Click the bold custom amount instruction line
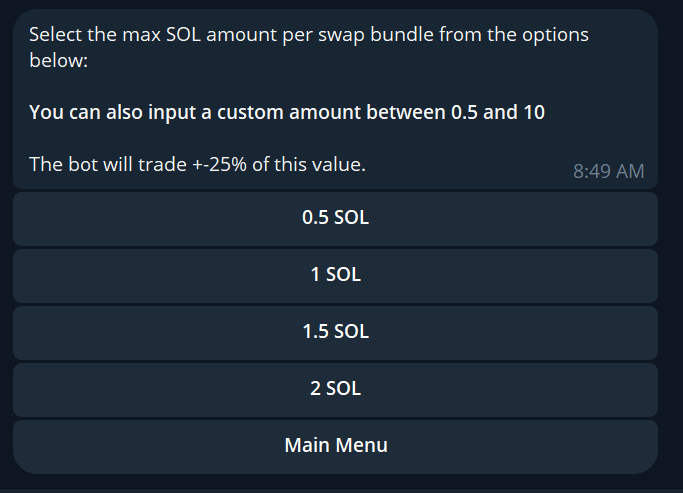This screenshot has height=493, width=683. click(x=287, y=112)
